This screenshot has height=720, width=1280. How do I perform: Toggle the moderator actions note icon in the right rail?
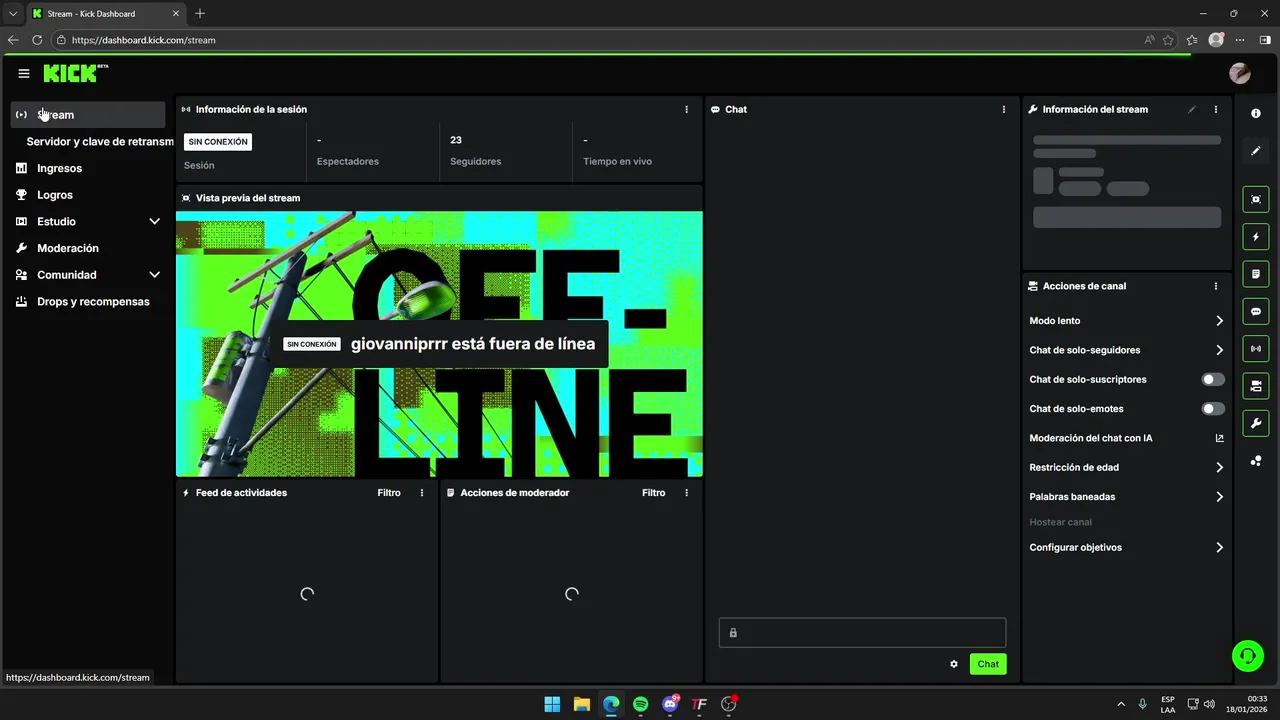(1256, 274)
